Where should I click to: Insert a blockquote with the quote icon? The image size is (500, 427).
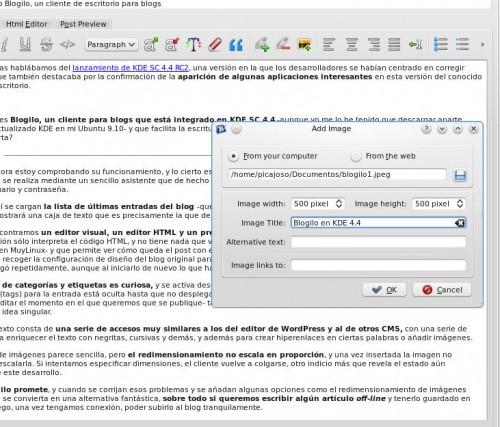(236, 45)
